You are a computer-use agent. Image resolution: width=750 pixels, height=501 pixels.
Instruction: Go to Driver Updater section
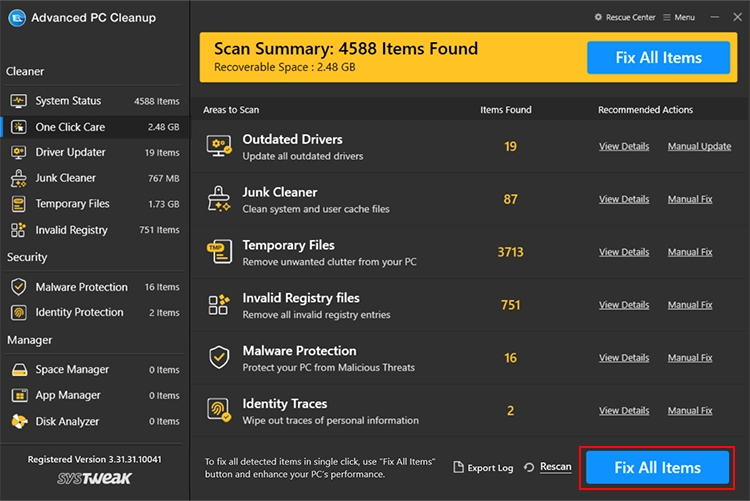point(95,153)
